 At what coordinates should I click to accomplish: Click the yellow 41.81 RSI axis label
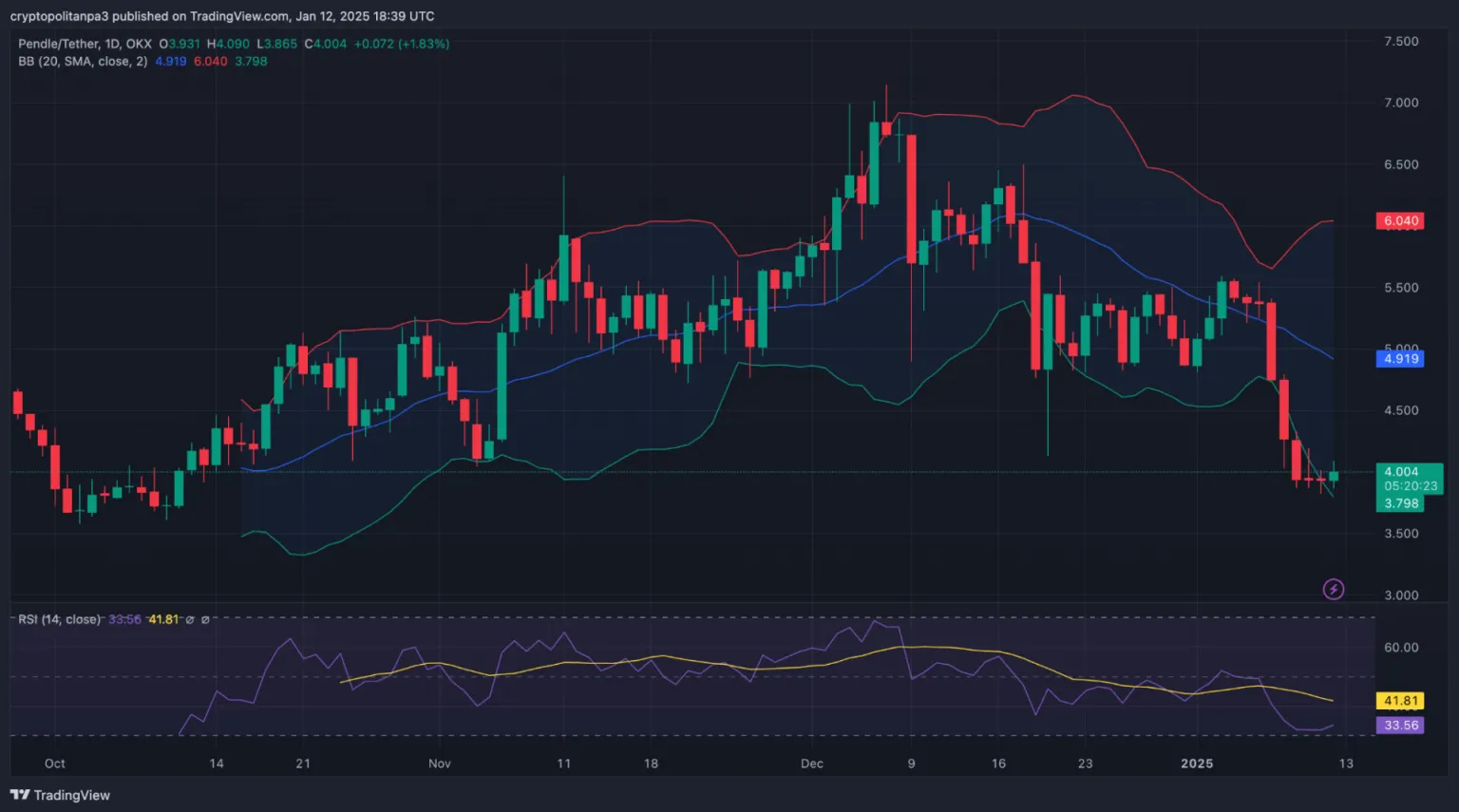[1400, 701]
